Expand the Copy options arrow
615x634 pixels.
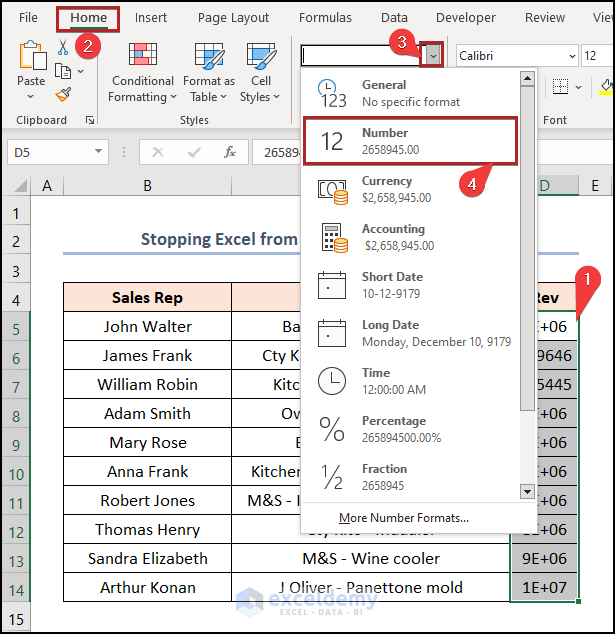click(x=80, y=72)
